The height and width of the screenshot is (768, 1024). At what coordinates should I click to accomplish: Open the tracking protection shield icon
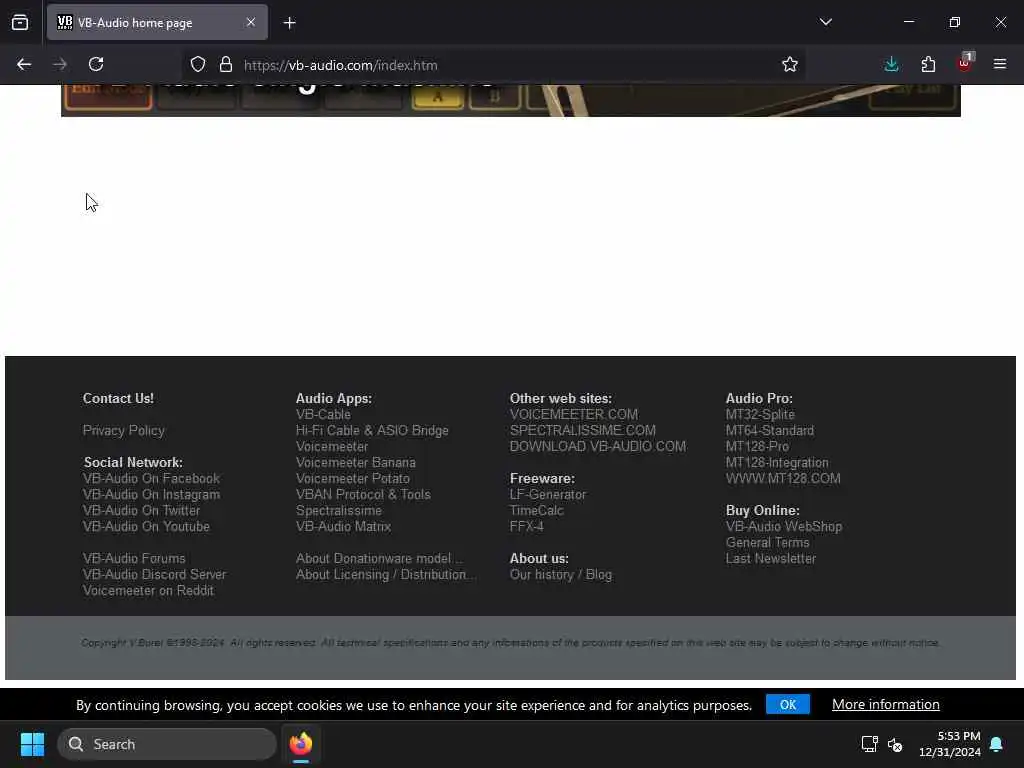click(198, 65)
